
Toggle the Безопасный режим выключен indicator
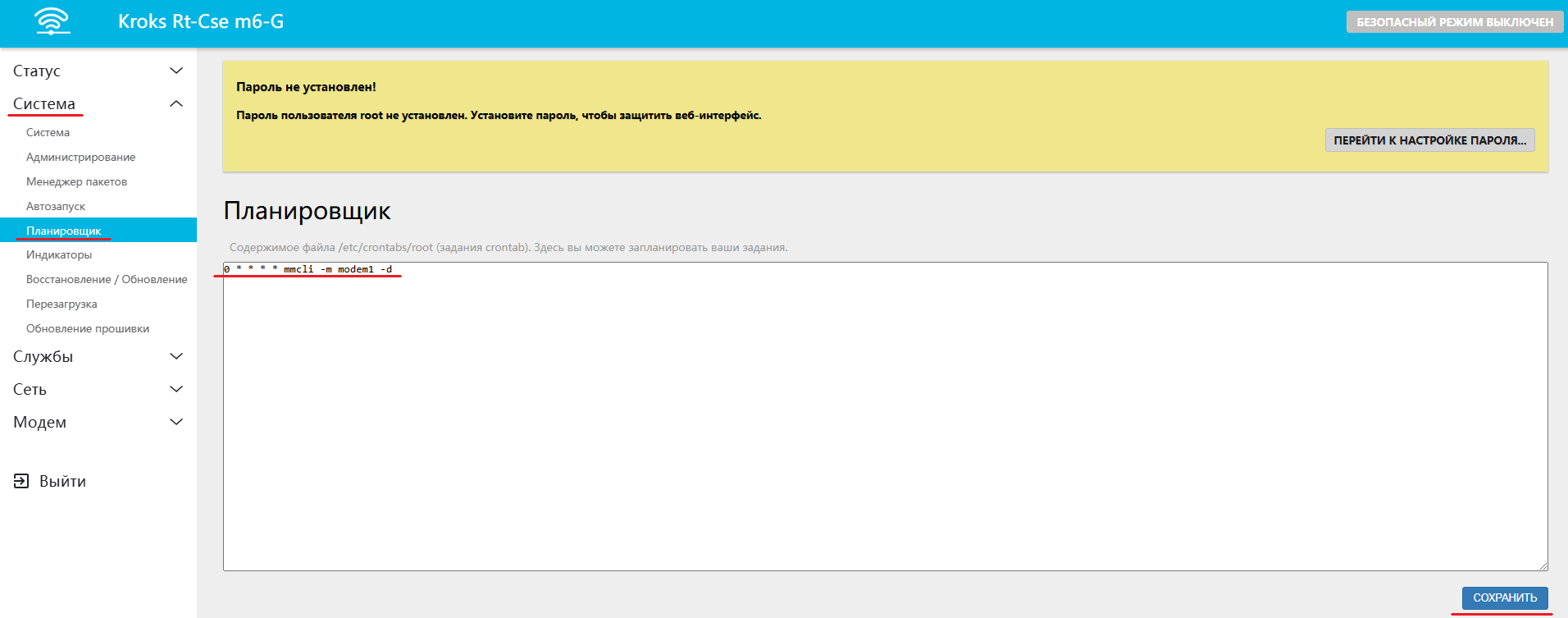coord(1454,22)
